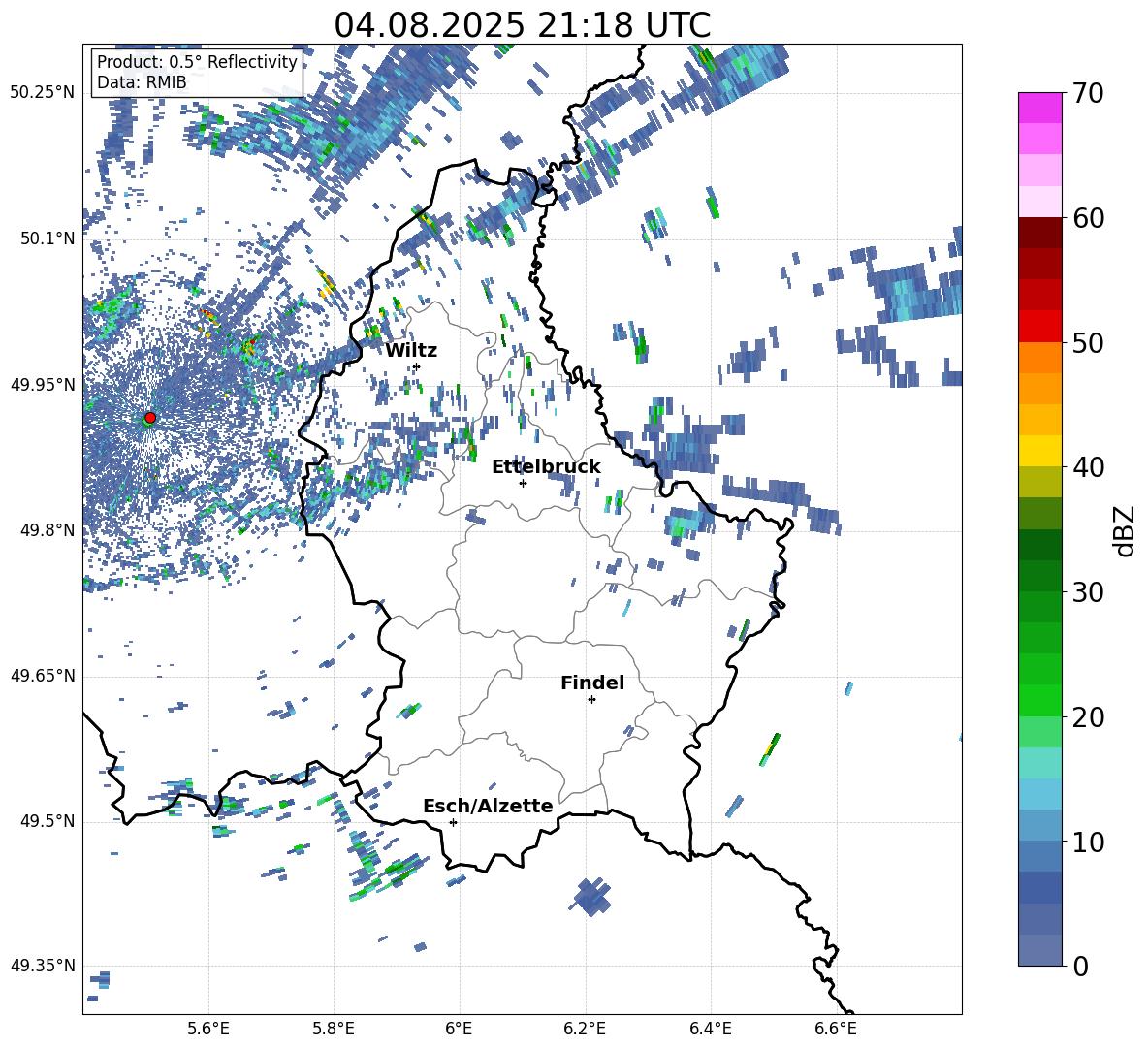
Task: Click the 10 tick label on colorbar
Action: coord(1088,842)
